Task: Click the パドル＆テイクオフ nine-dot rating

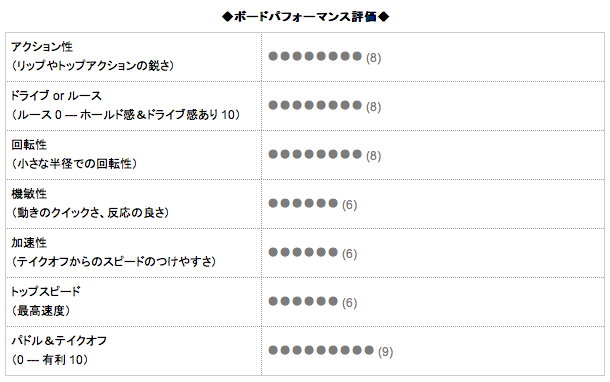Action: (321, 350)
